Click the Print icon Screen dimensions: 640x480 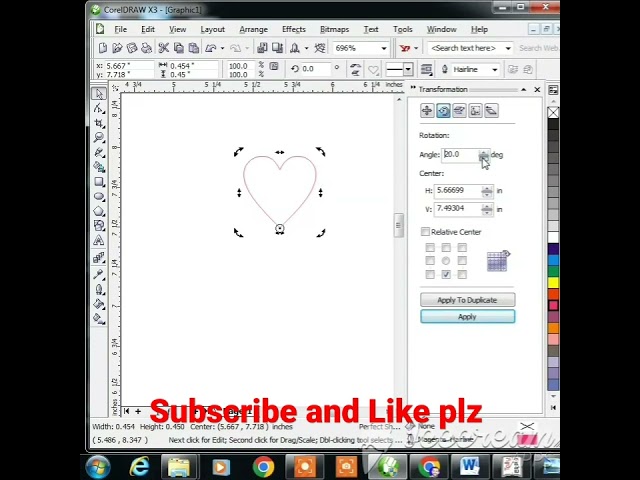[146, 48]
